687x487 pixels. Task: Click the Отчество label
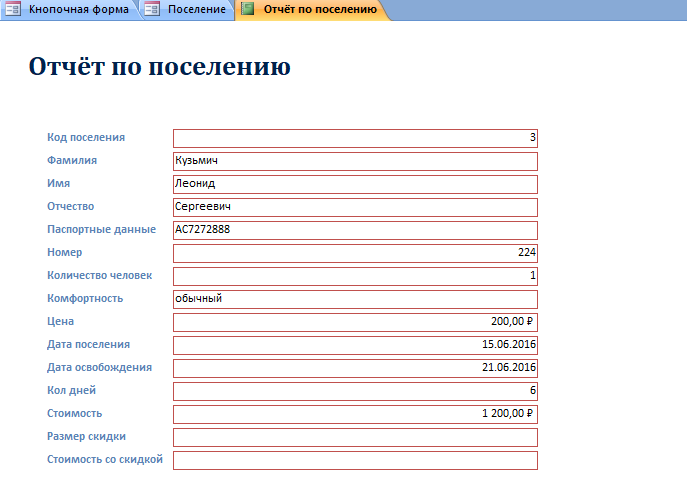(71, 206)
